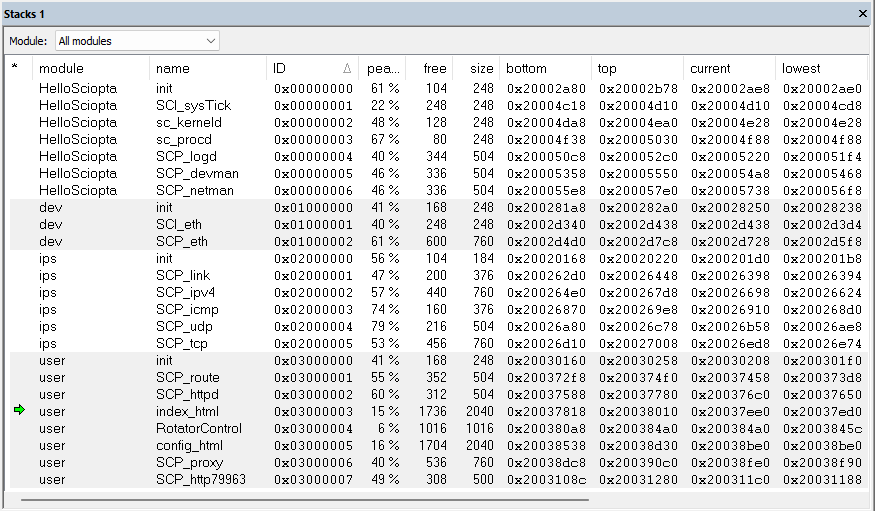Click the sort triangle in ID column header
875x511 pixels.
point(347,69)
